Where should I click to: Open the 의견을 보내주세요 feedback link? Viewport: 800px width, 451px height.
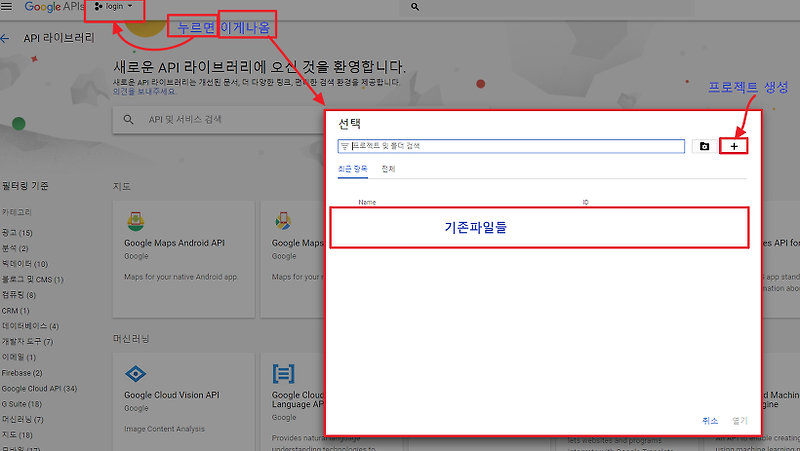pos(144,91)
